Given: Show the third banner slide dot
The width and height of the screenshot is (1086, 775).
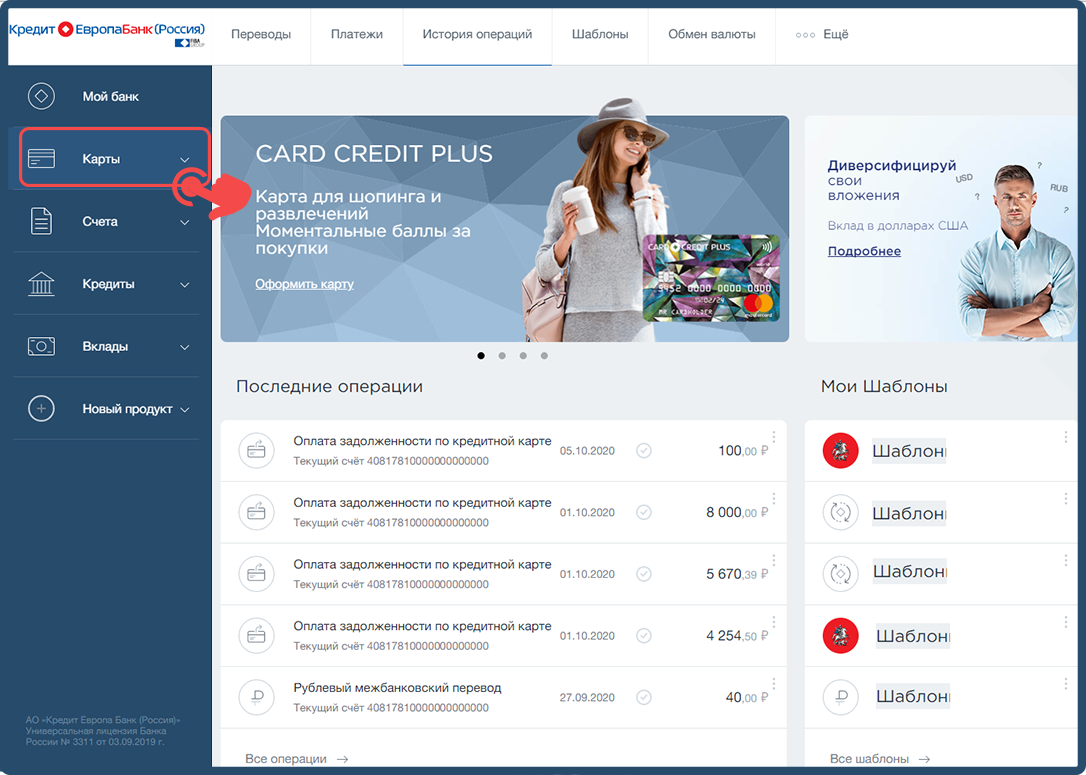Looking at the screenshot, I should pyautogui.click(x=523, y=356).
